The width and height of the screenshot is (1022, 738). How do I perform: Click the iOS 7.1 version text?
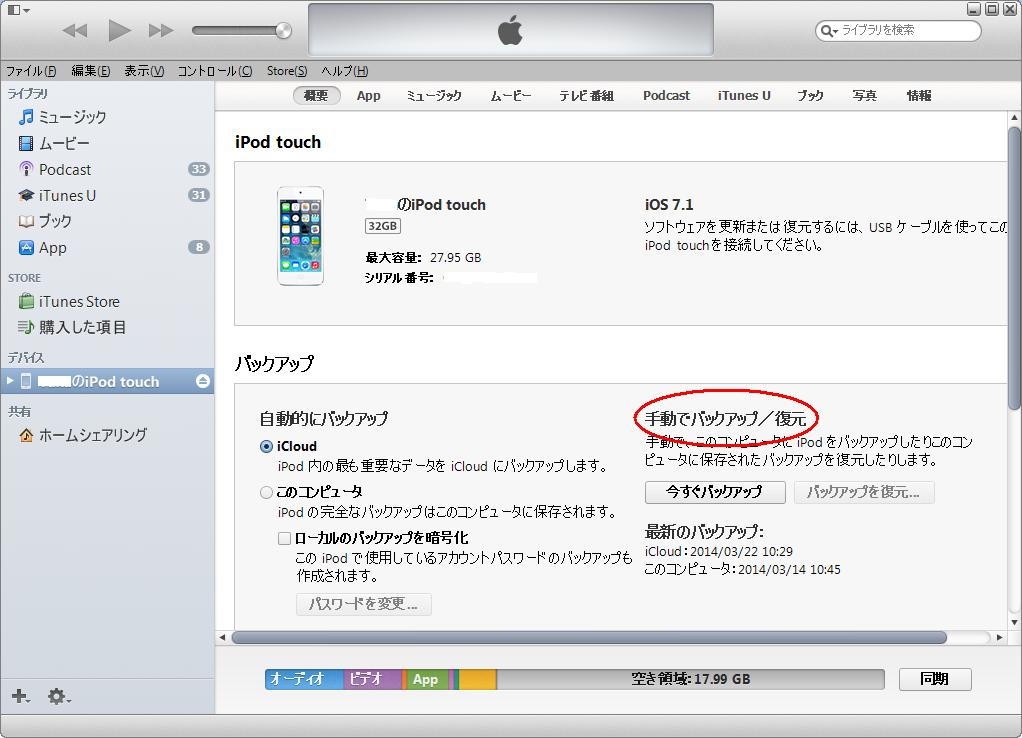click(669, 205)
